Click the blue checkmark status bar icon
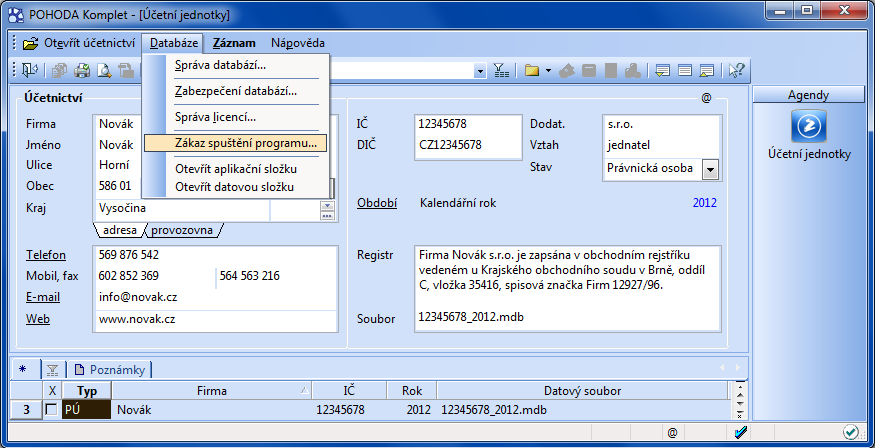The image size is (875, 448). 741,432
